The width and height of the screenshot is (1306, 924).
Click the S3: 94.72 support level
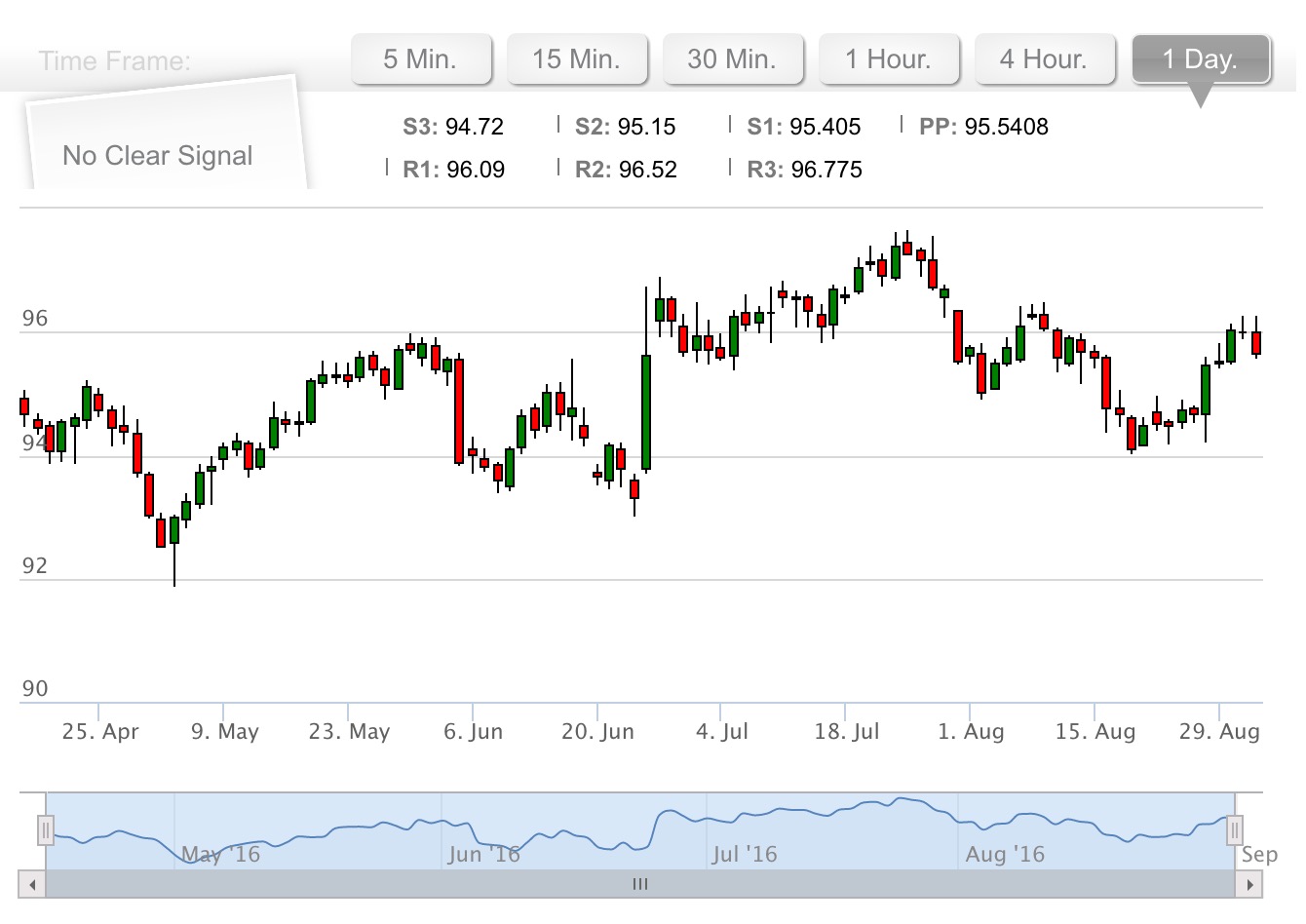click(x=453, y=127)
